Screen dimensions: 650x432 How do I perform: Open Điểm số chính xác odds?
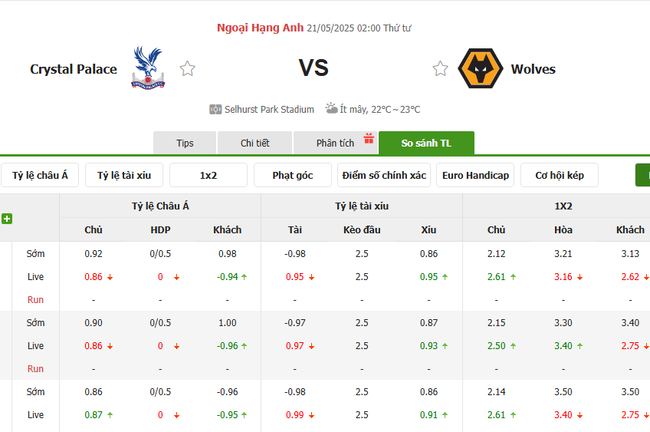pyautogui.click(x=384, y=175)
